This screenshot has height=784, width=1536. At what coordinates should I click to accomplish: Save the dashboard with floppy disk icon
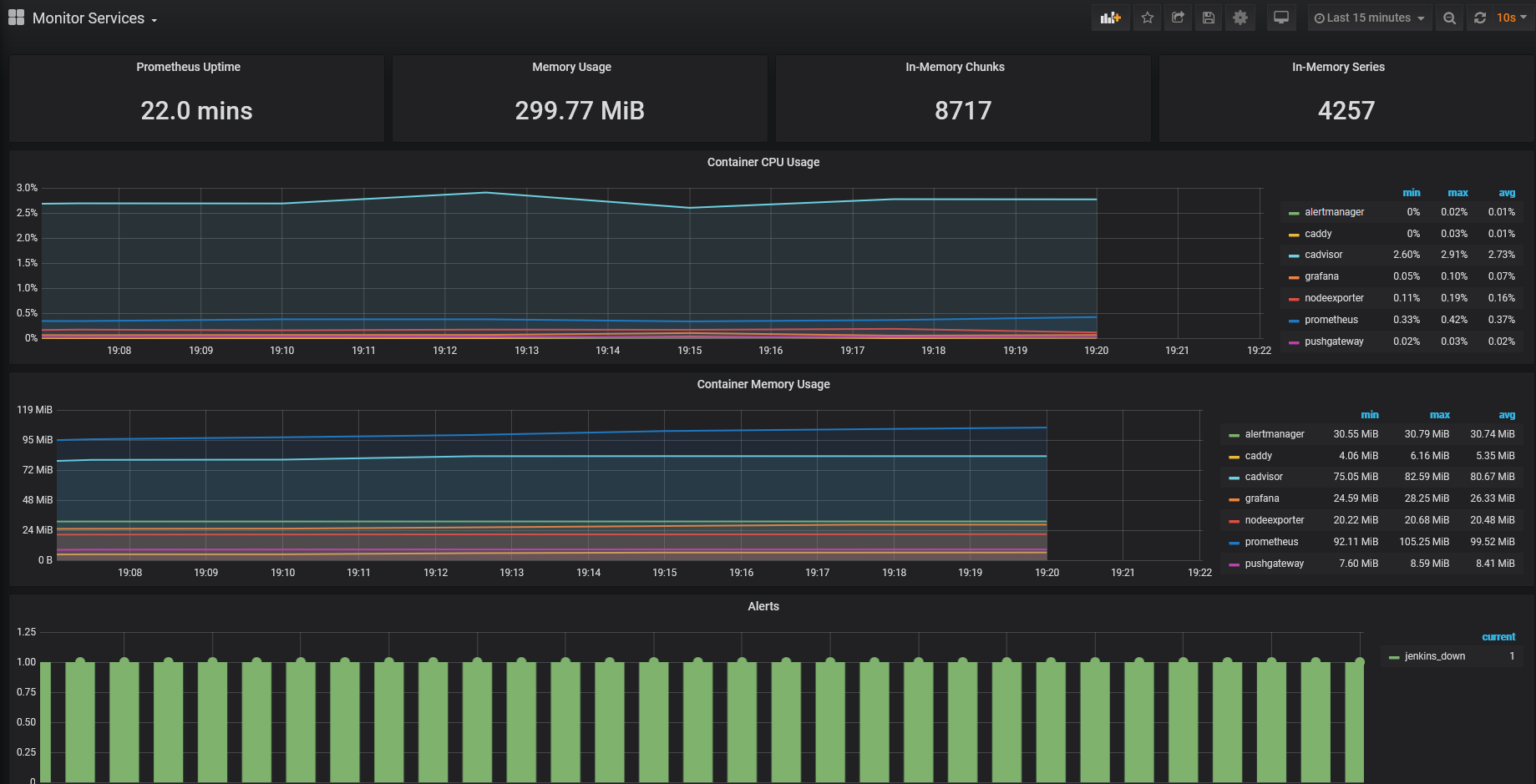(1209, 18)
